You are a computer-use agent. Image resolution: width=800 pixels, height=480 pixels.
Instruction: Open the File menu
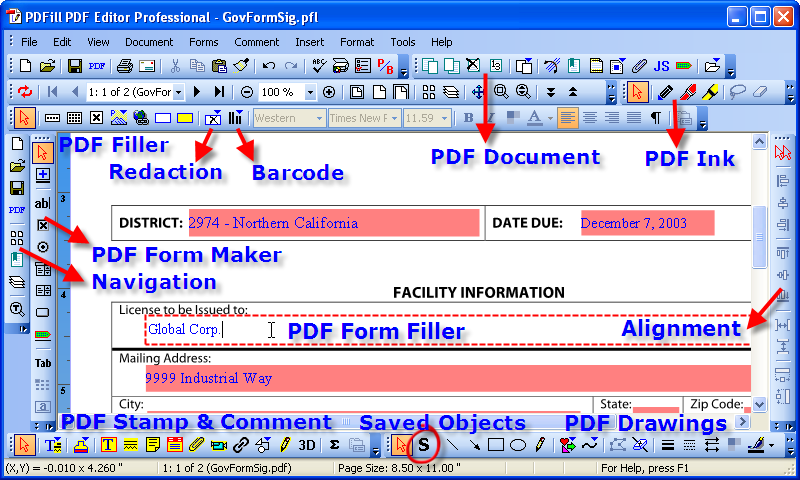point(29,42)
